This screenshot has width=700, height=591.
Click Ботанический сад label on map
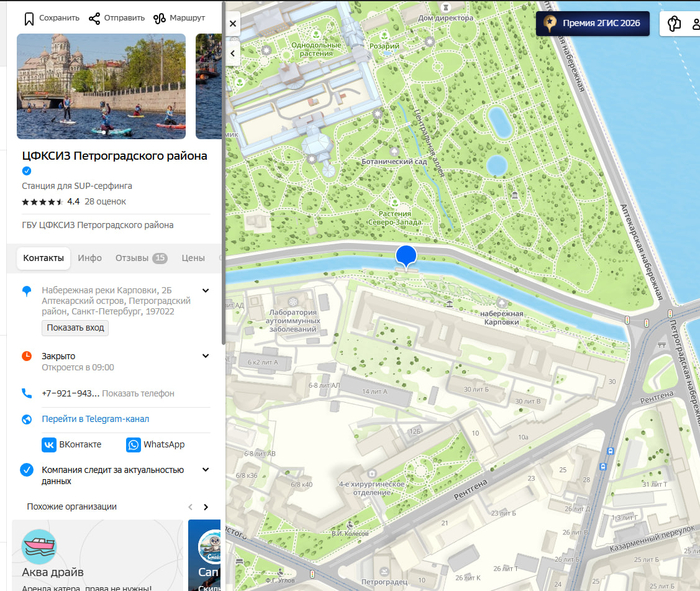click(394, 162)
